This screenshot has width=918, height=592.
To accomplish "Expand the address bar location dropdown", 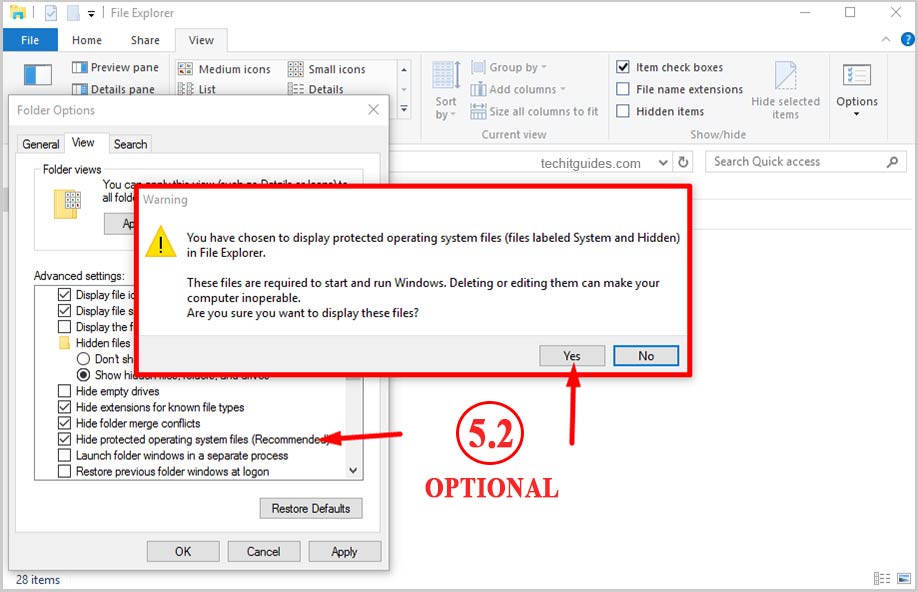I will 663,161.
